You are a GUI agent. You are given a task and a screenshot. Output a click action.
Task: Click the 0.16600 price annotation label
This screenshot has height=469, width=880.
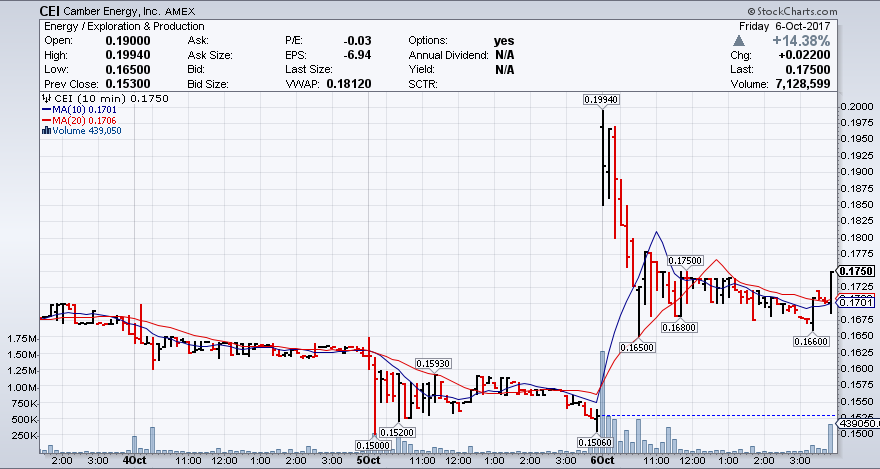pyautogui.click(x=810, y=342)
